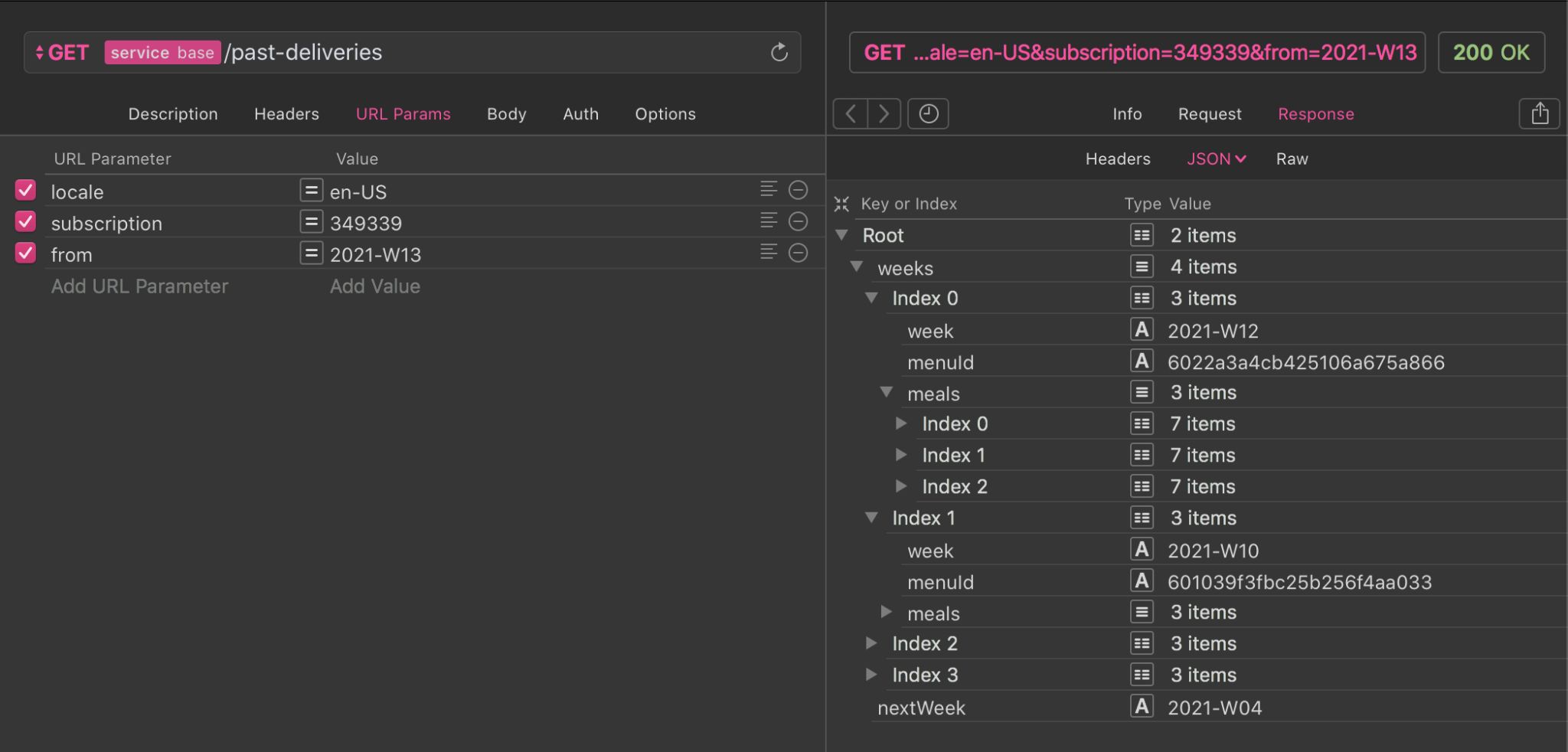Uncheck the locale parameter checkbox
Screen dimensions: 1568x752
click(x=25, y=190)
